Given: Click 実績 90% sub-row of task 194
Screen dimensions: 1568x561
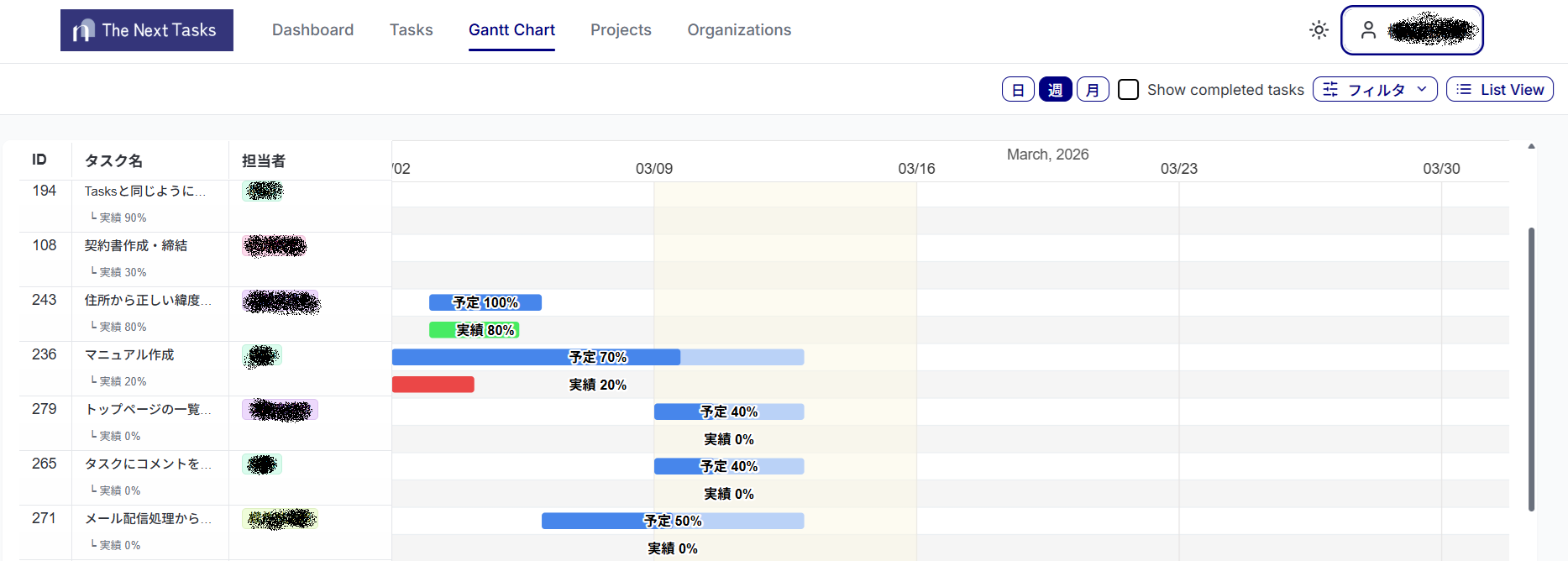Looking at the screenshot, I should tap(118, 218).
